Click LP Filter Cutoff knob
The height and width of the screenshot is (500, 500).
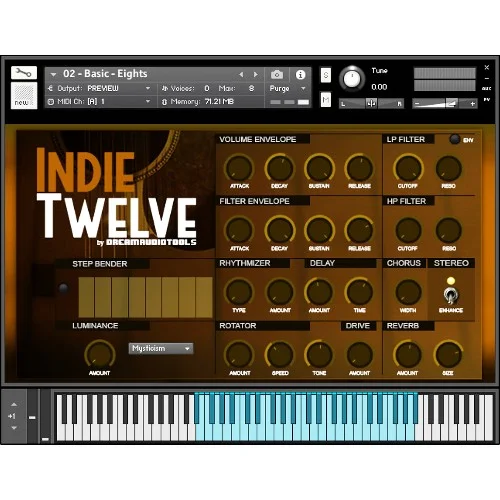coord(408,168)
